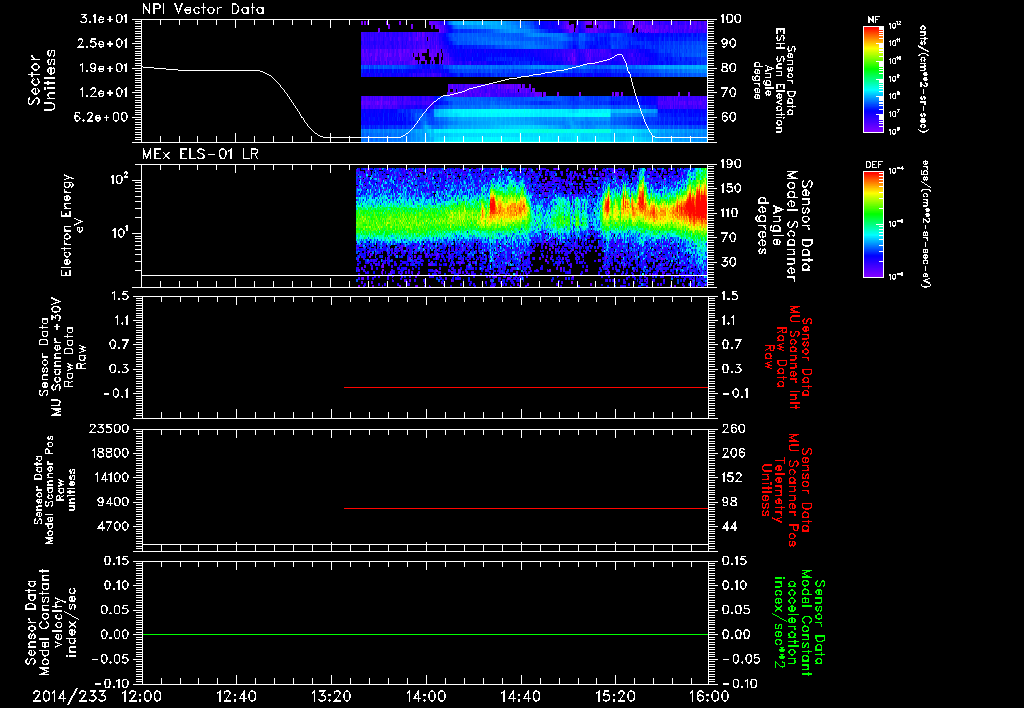Click green 'Model Constant acceleration' axis title
Viewport: 1024px width, 708px height.
tap(799, 622)
